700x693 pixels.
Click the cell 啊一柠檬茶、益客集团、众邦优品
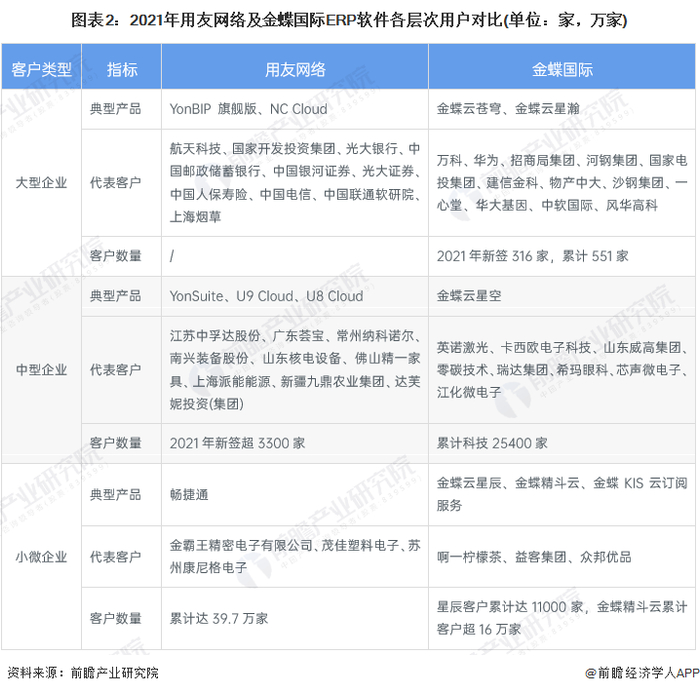pos(562,557)
